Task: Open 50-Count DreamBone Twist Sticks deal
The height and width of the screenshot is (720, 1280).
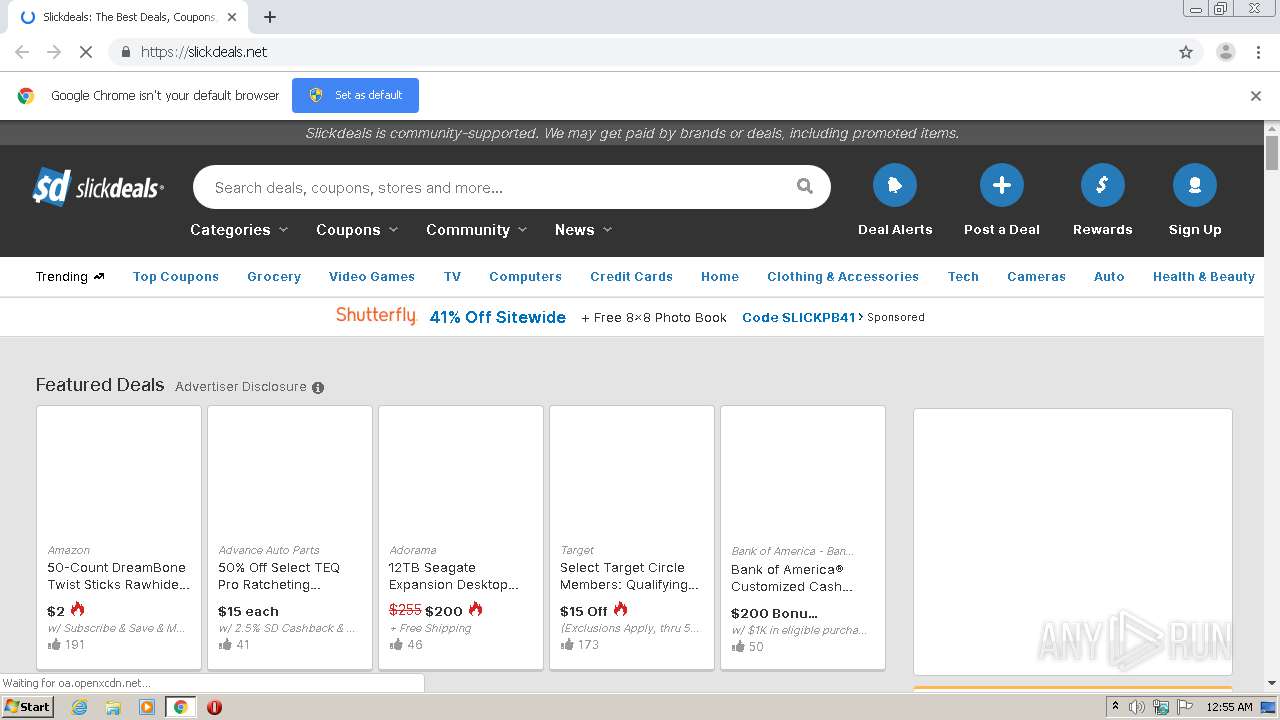Action: 118,576
